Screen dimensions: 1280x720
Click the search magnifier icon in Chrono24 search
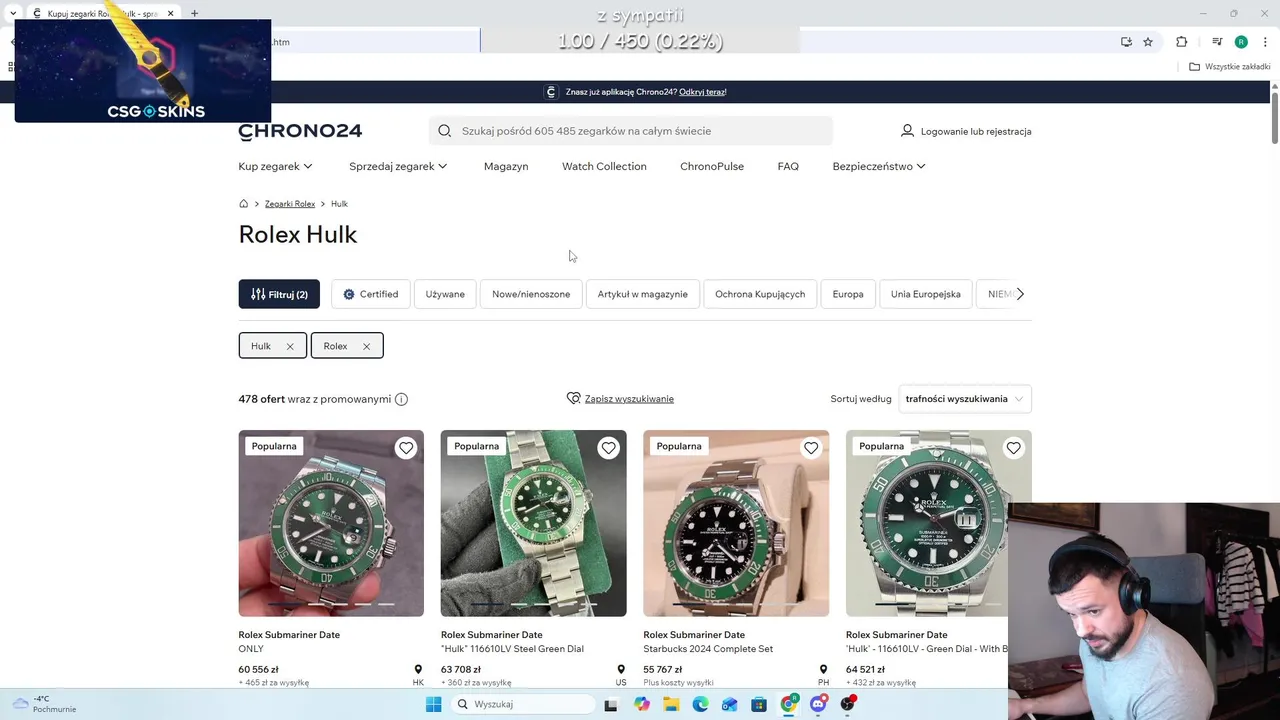pos(444,131)
